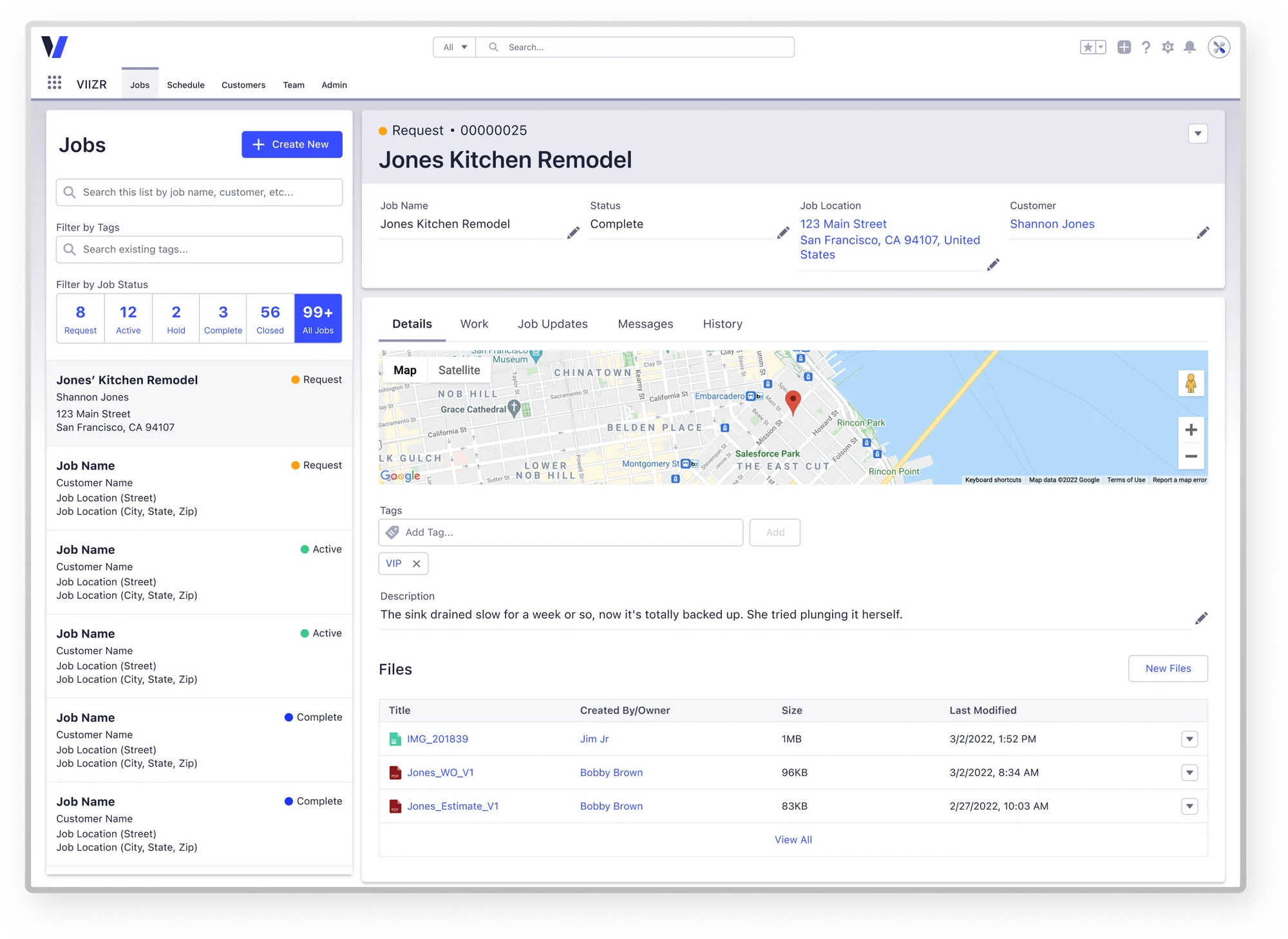Click the red map location pin
Image resolution: width=1288 pixels, height=939 pixels.
click(793, 403)
